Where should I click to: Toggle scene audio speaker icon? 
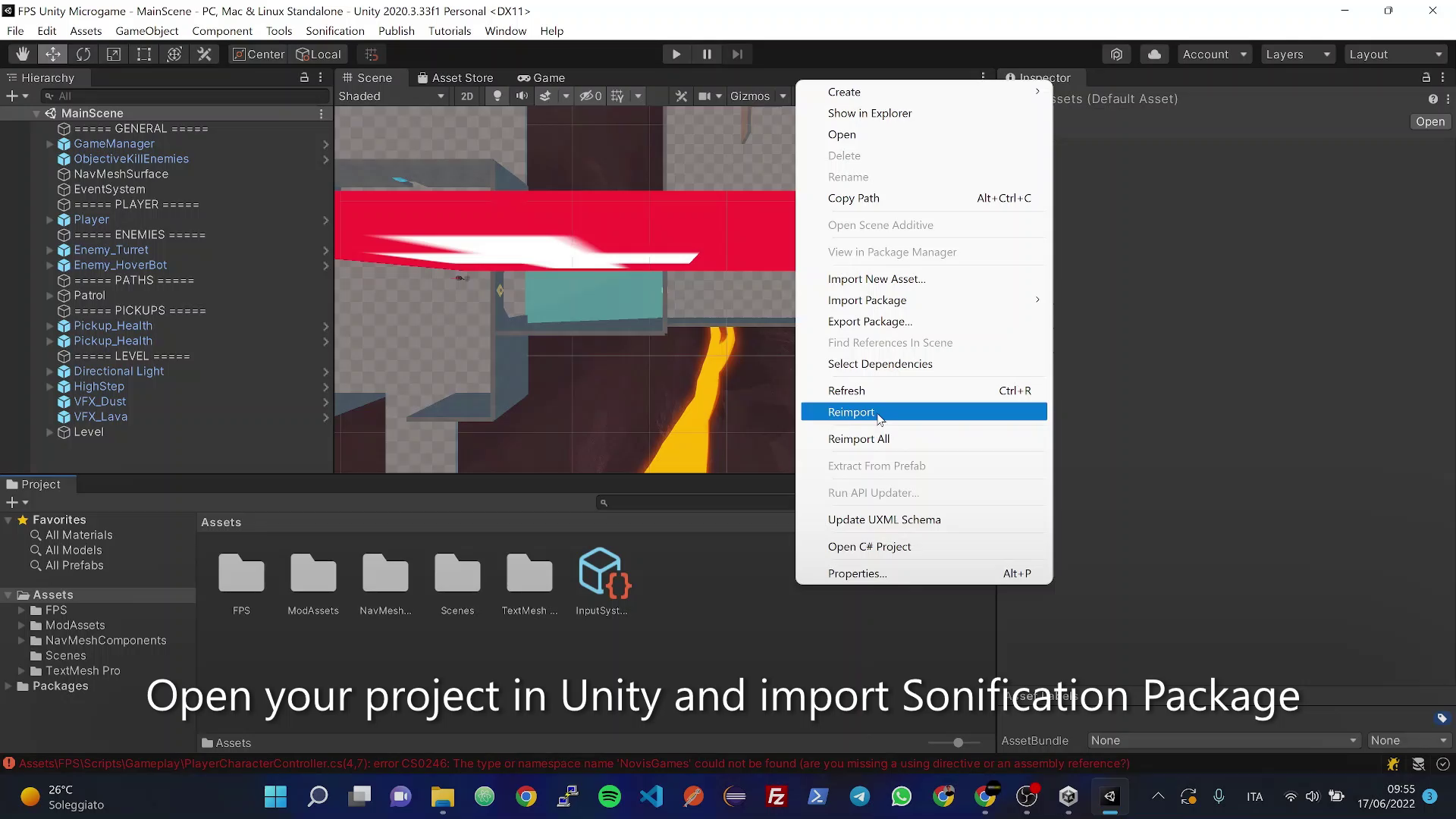[522, 96]
